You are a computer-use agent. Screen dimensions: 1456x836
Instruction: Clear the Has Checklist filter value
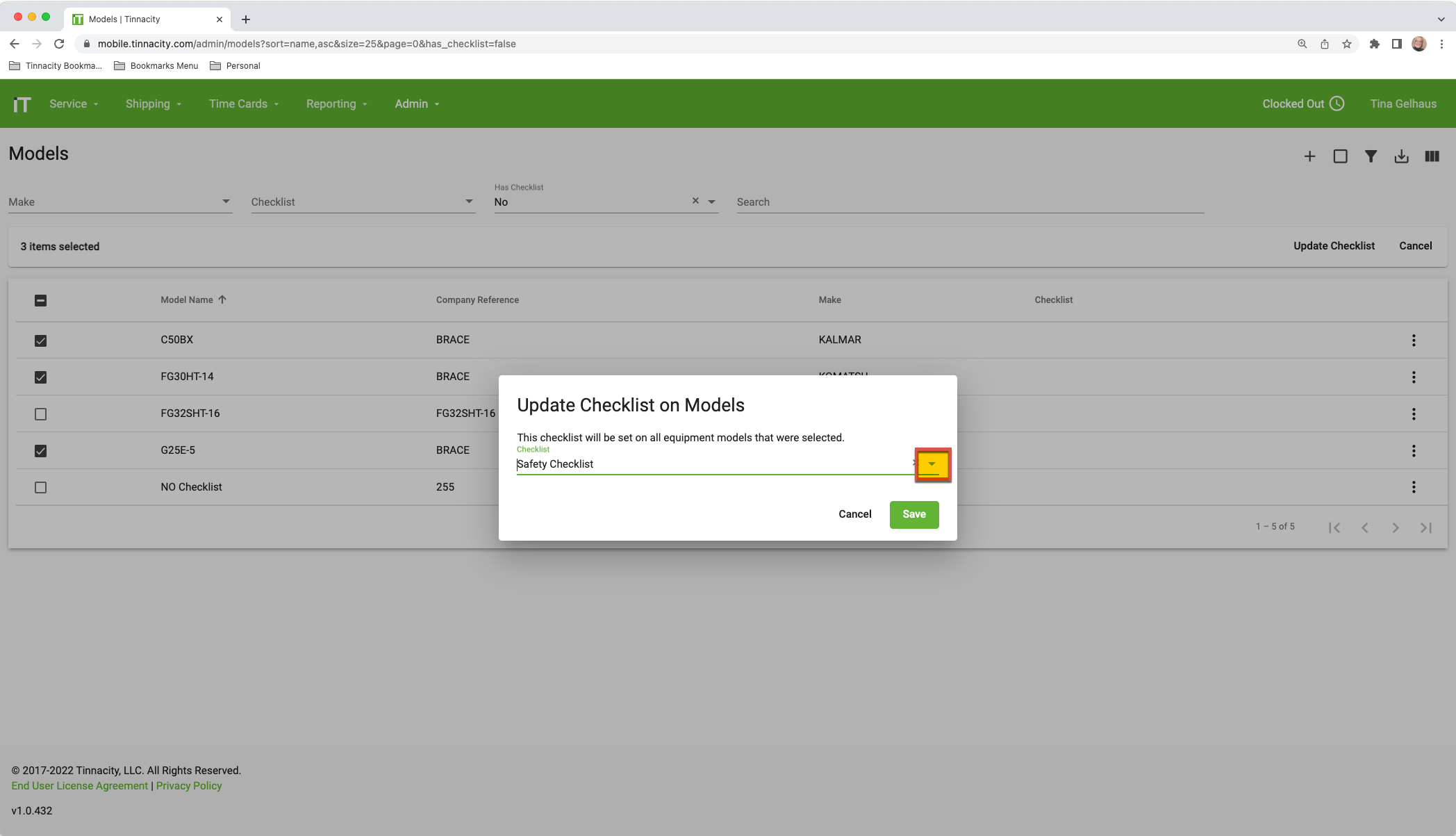coord(695,201)
